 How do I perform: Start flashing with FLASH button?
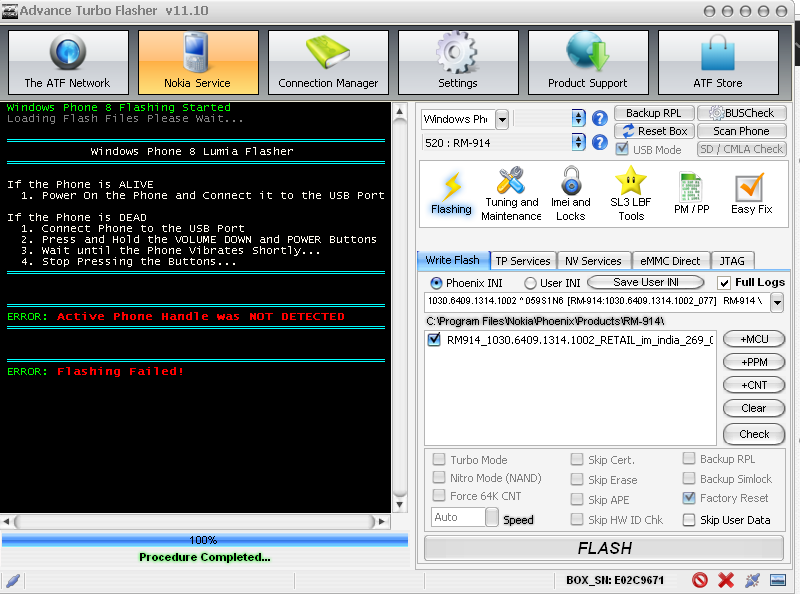pos(604,548)
